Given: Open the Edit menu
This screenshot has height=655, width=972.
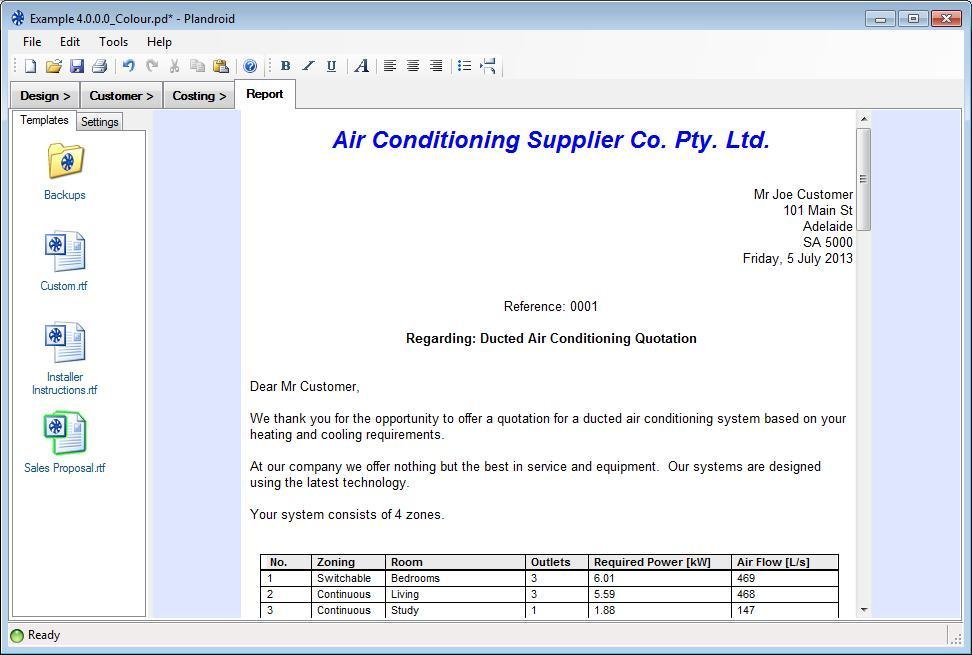Looking at the screenshot, I should pyautogui.click(x=70, y=42).
